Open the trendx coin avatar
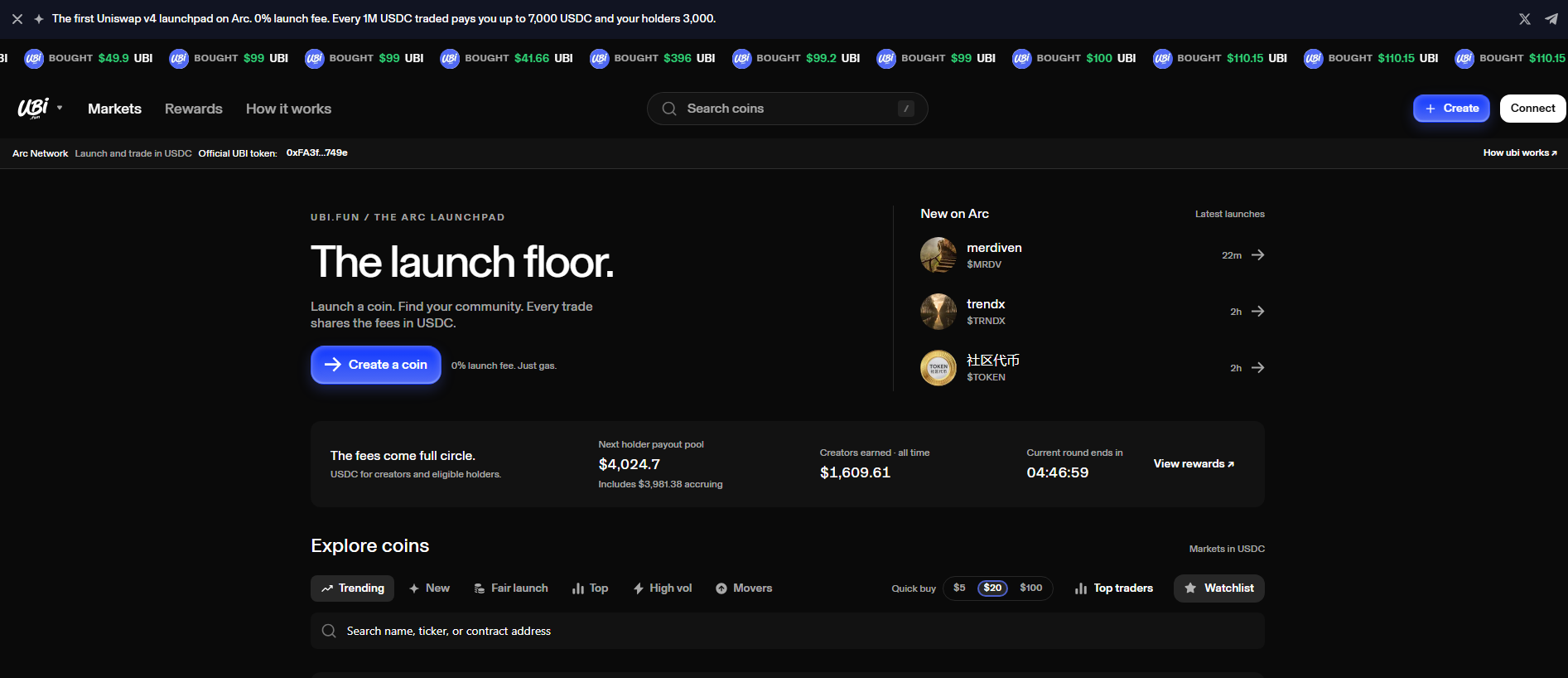This screenshot has width=1568, height=678. coord(938,312)
